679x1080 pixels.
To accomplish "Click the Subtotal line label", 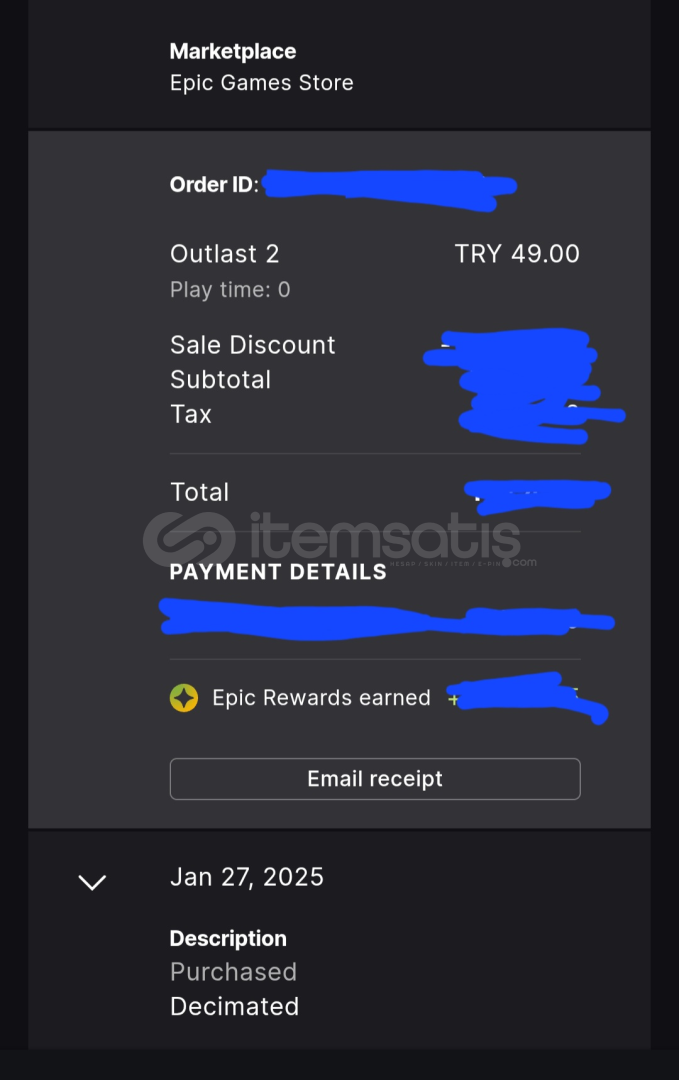I will coord(220,380).
